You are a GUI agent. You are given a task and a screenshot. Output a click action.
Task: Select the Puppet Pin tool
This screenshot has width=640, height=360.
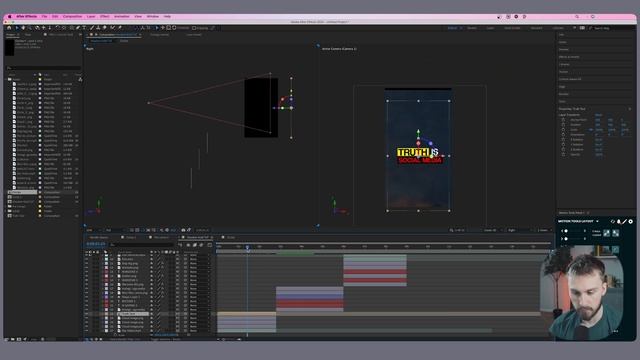120,28
